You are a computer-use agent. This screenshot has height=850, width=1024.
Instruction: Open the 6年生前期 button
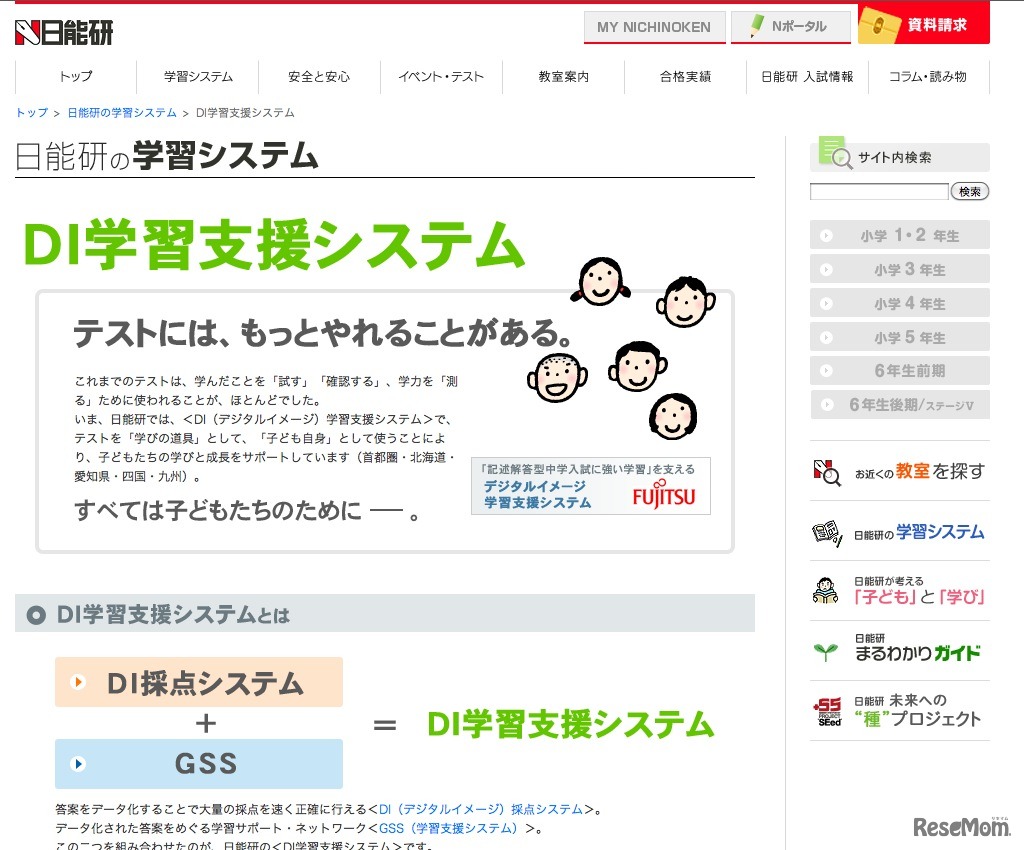900,371
